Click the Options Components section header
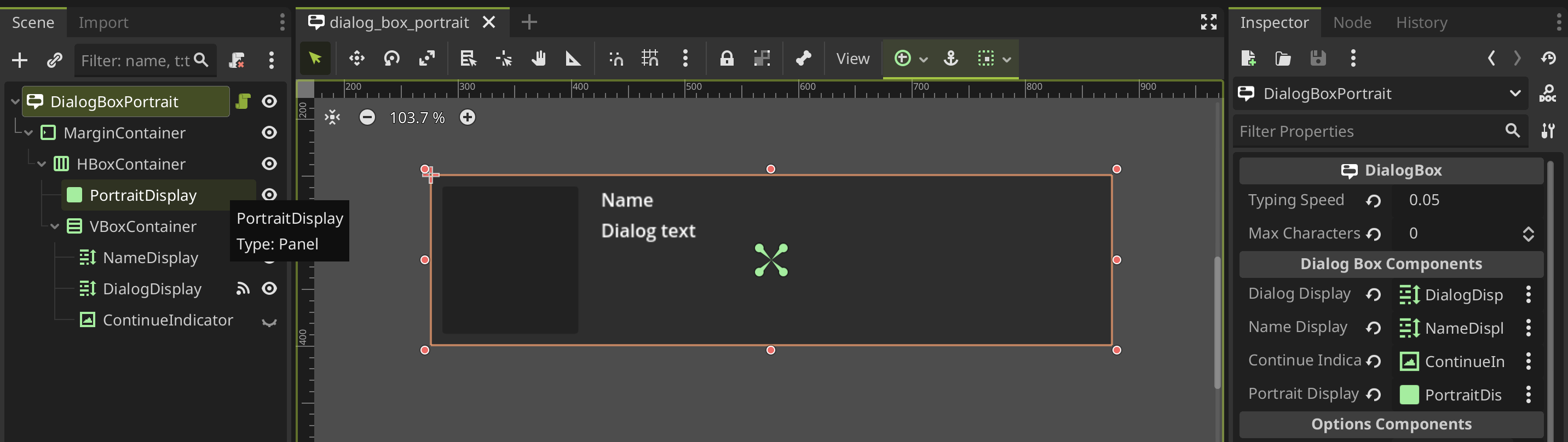Viewport: 1568px width, 442px height. pyautogui.click(x=1391, y=424)
